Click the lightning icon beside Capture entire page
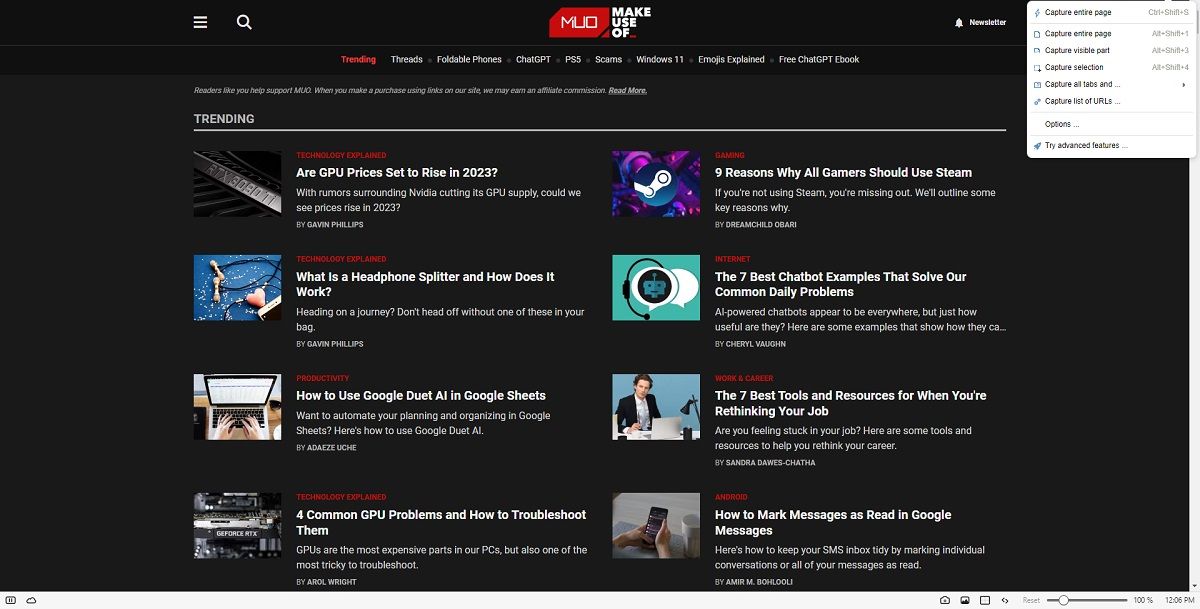 click(1036, 12)
